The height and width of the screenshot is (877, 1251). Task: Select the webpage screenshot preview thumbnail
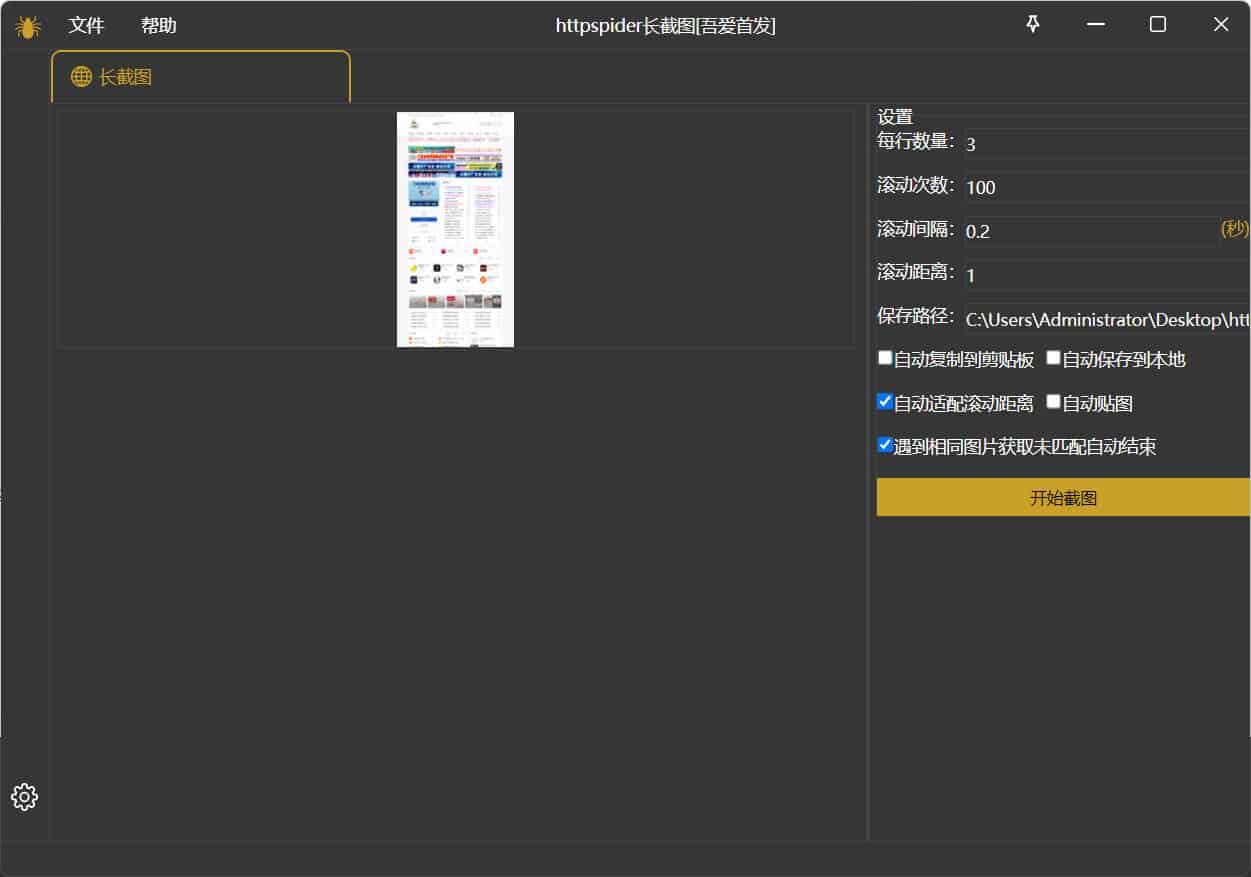(455, 229)
